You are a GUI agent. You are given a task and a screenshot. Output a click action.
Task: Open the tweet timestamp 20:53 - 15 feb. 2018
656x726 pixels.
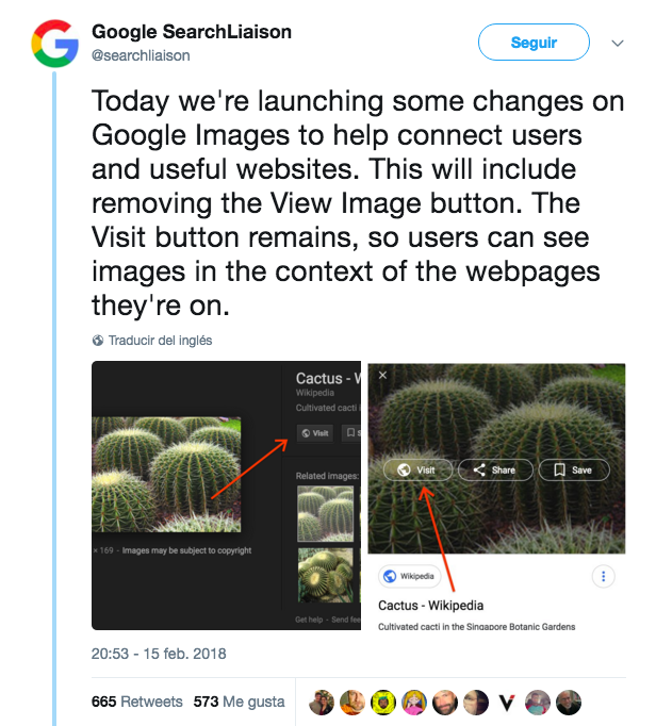[159, 654]
